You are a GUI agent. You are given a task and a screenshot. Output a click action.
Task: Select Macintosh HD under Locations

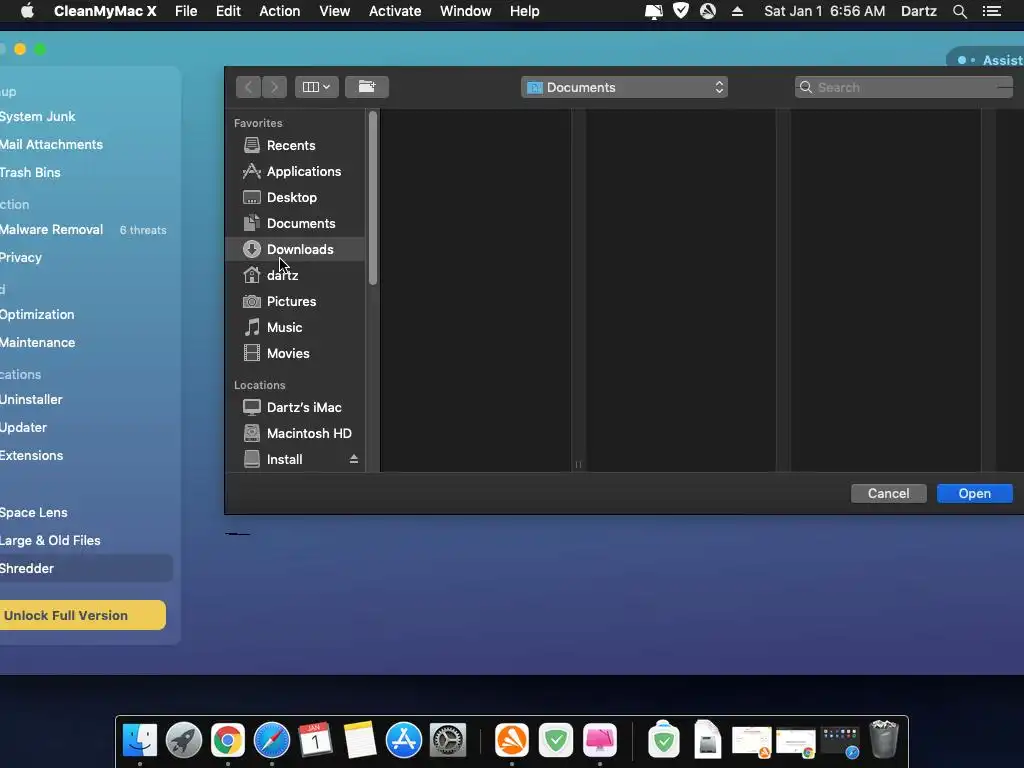[297, 433]
